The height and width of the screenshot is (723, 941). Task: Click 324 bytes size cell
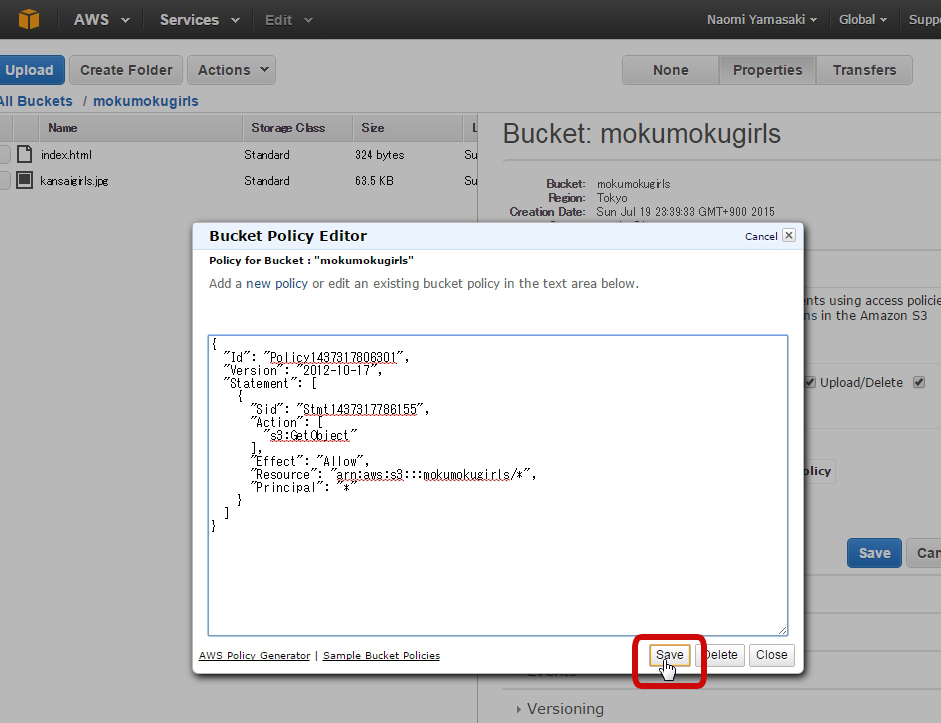(x=379, y=155)
